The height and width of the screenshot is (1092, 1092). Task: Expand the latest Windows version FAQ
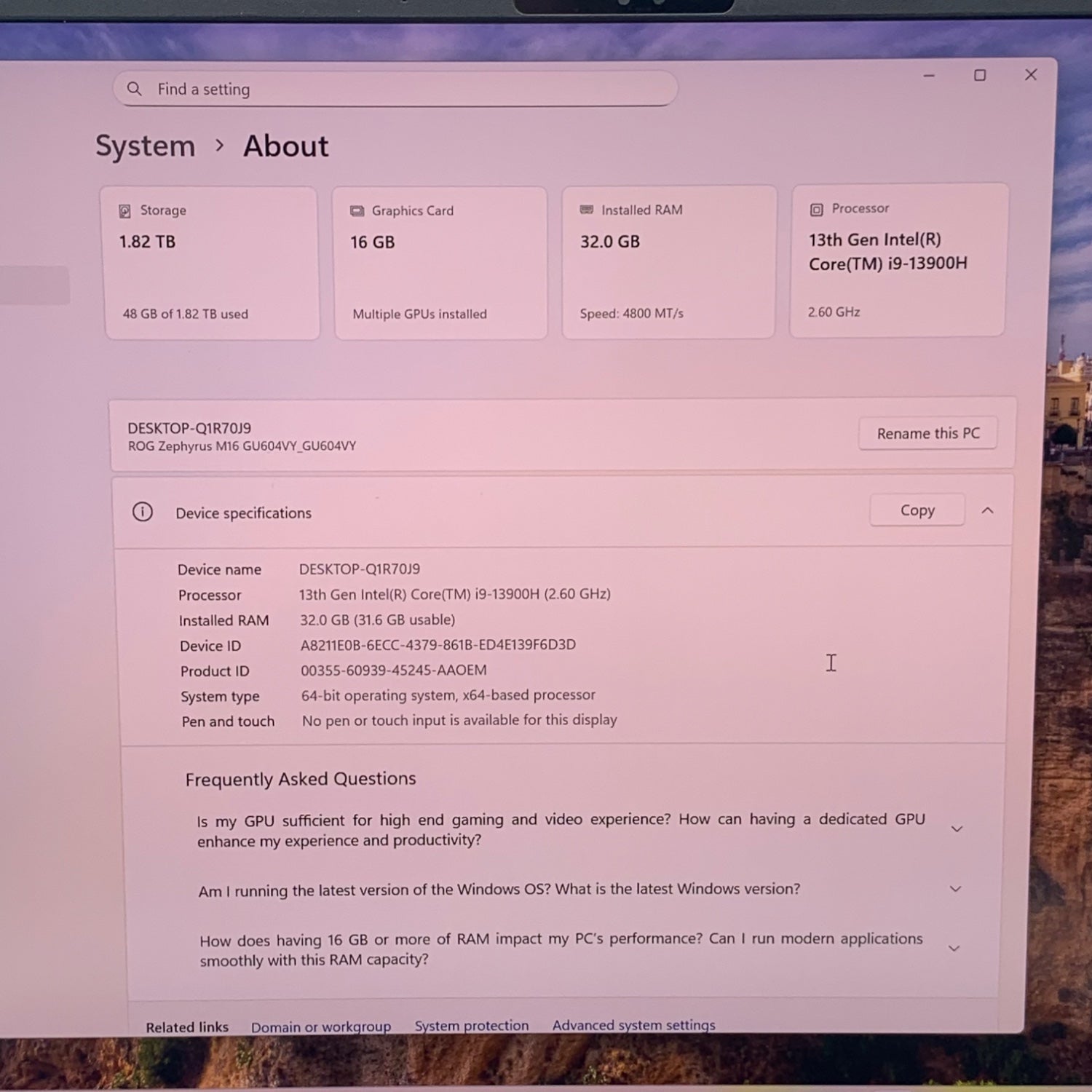[955, 889]
